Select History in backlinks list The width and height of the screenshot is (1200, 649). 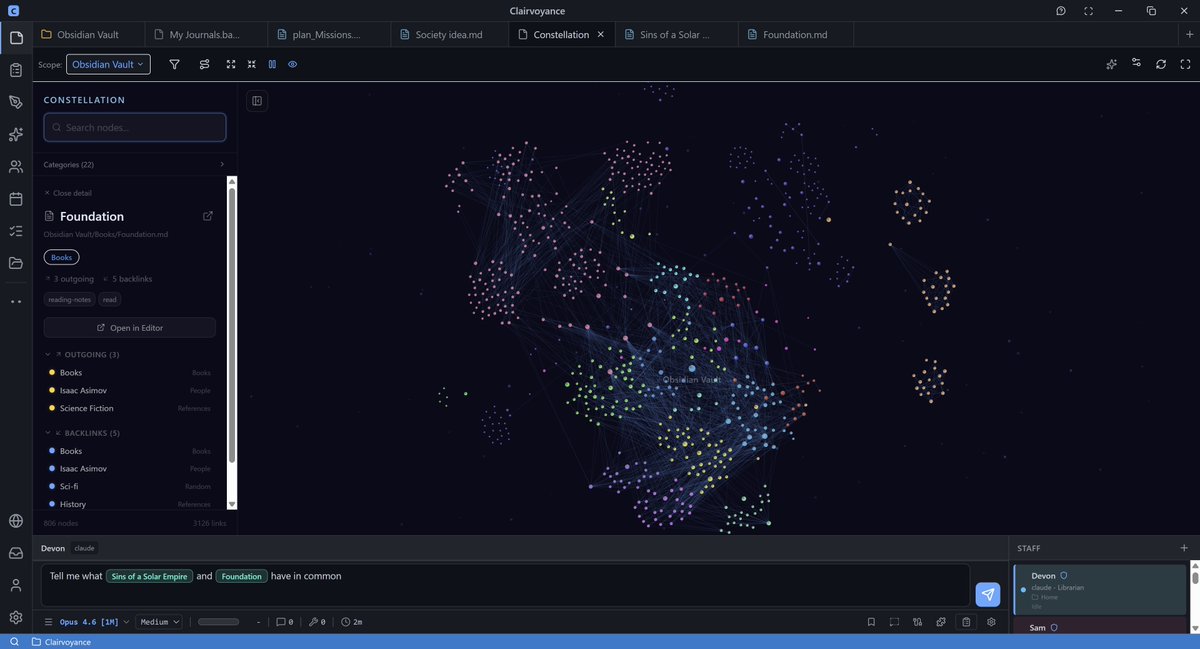coord(130,504)
